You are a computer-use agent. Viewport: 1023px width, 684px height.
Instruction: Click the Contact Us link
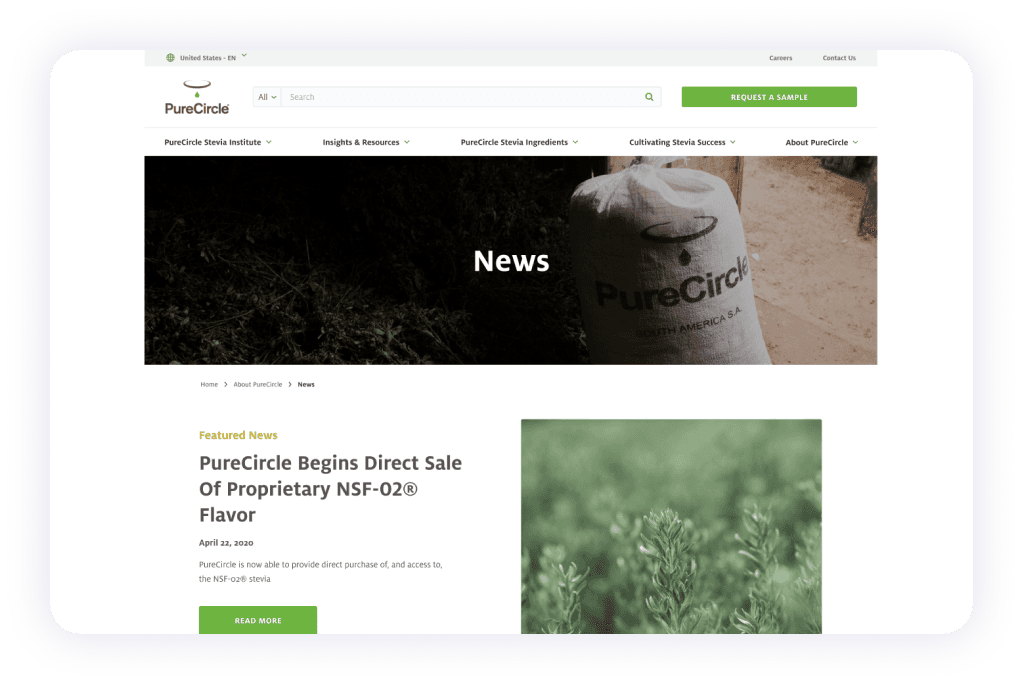(x=838, y=57)
